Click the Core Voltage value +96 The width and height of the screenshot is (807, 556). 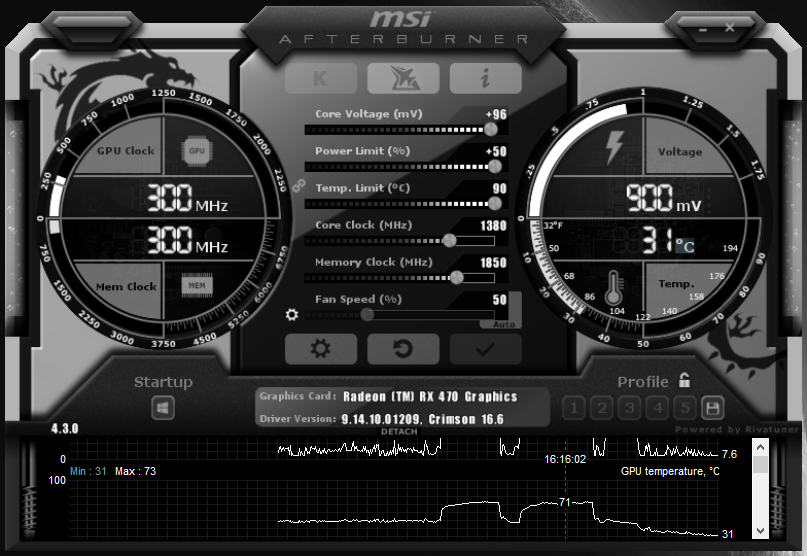(x=496, y=114)
